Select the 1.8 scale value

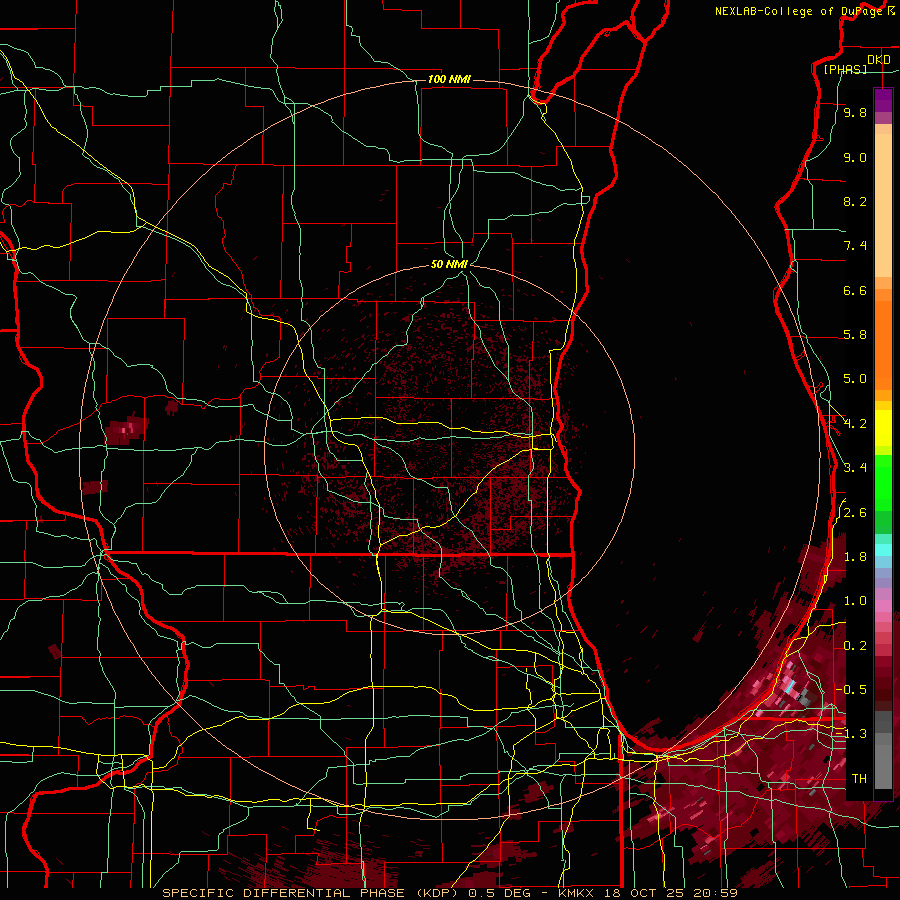pos(855,557)
